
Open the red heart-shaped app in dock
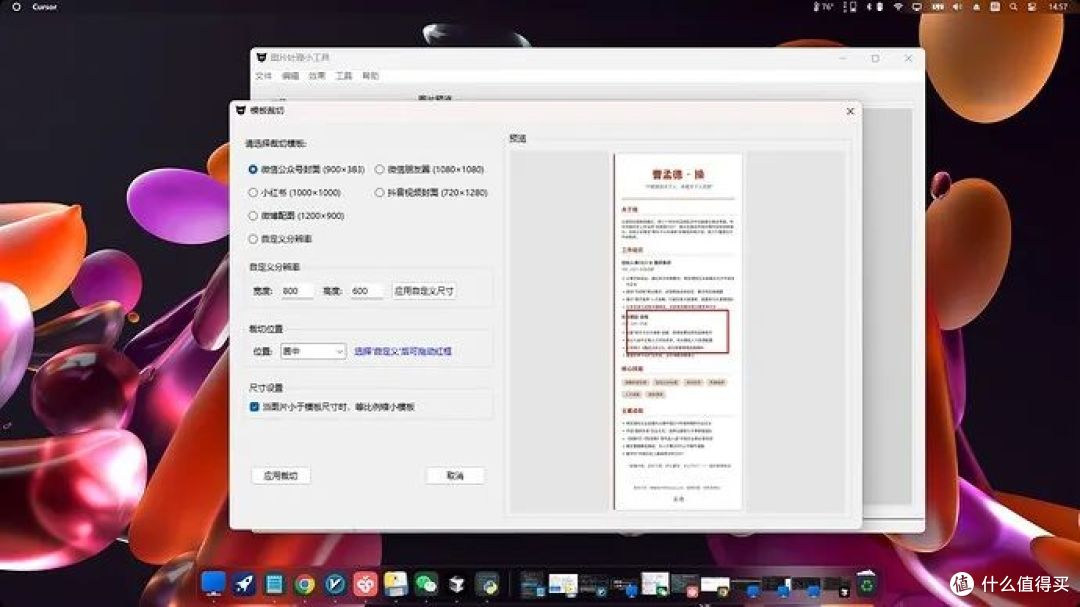click(365, 584)
